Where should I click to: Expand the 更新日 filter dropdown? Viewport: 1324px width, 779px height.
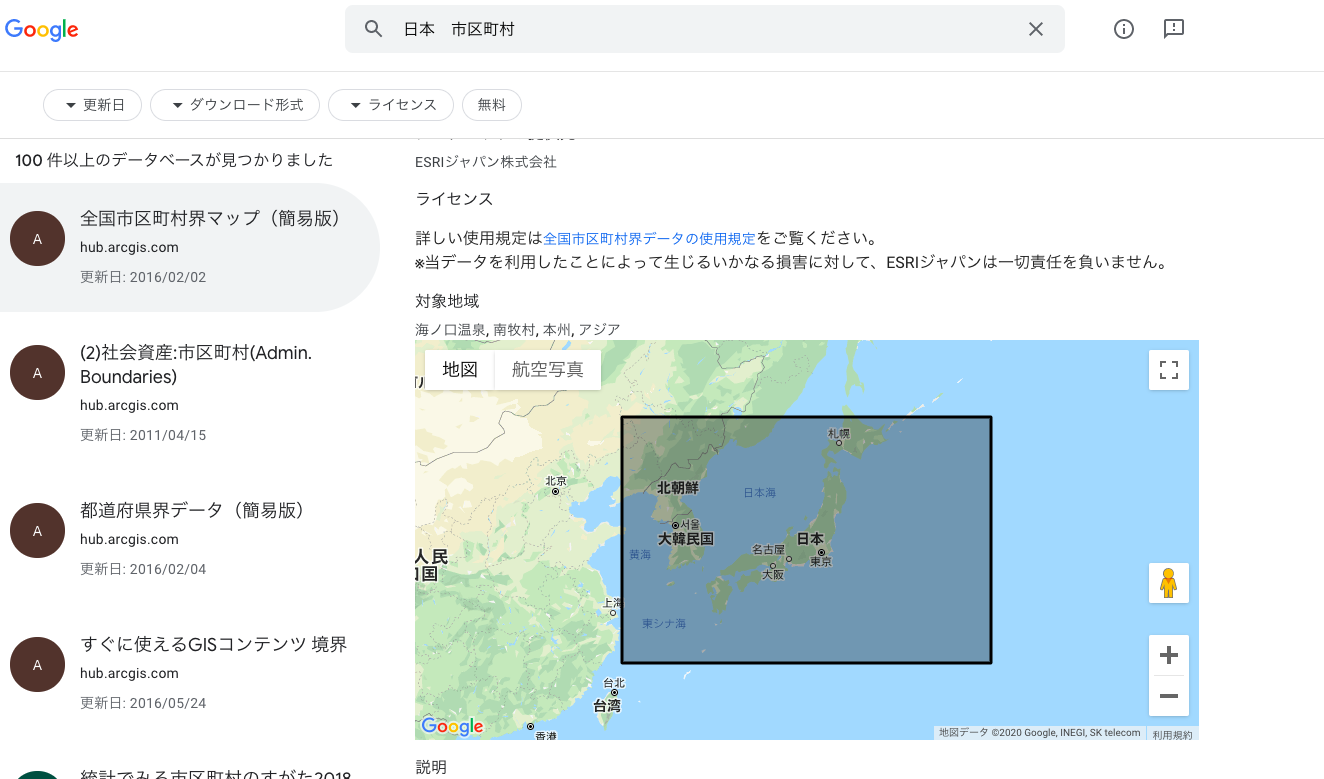click(92, 105)
